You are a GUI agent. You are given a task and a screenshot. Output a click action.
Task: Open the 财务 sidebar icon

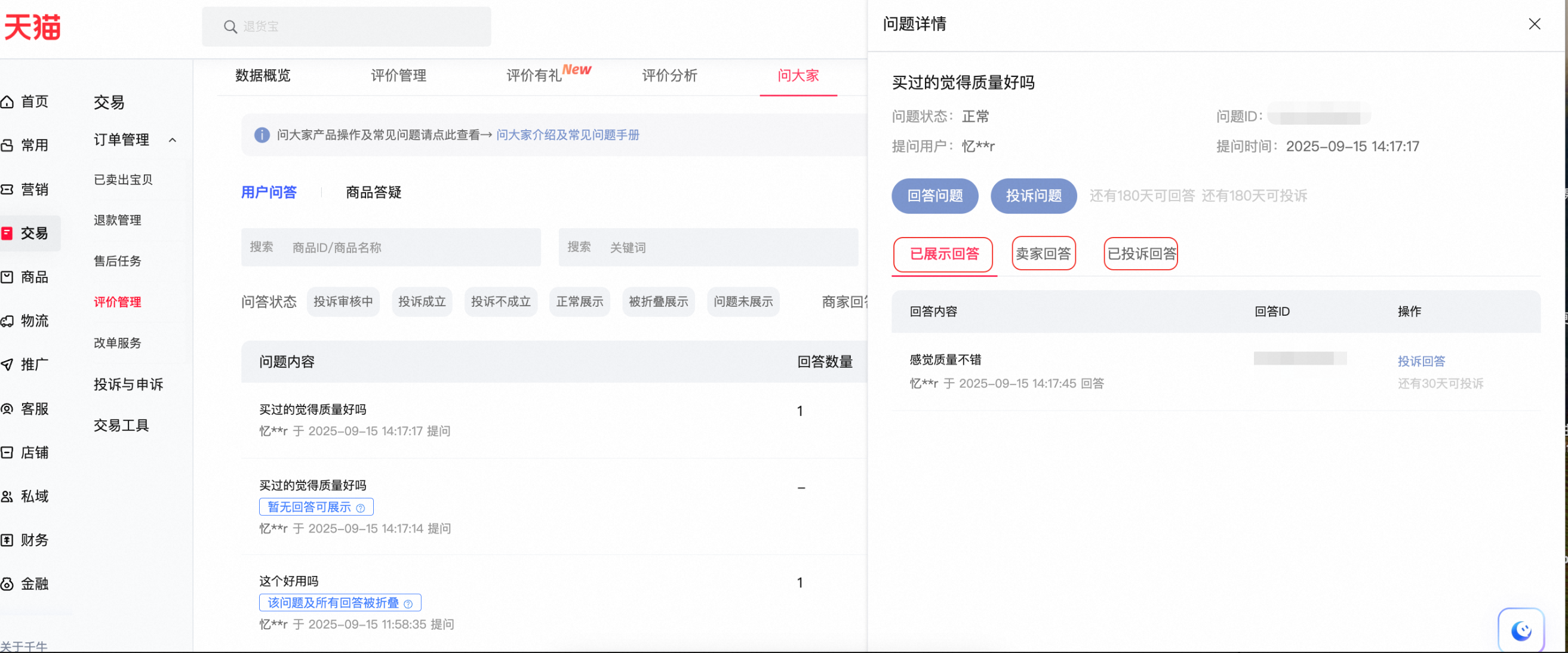[7, 540]
